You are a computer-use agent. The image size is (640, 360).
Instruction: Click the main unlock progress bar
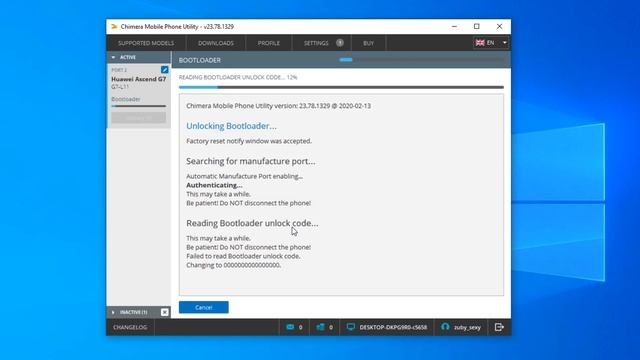point(341,87)
